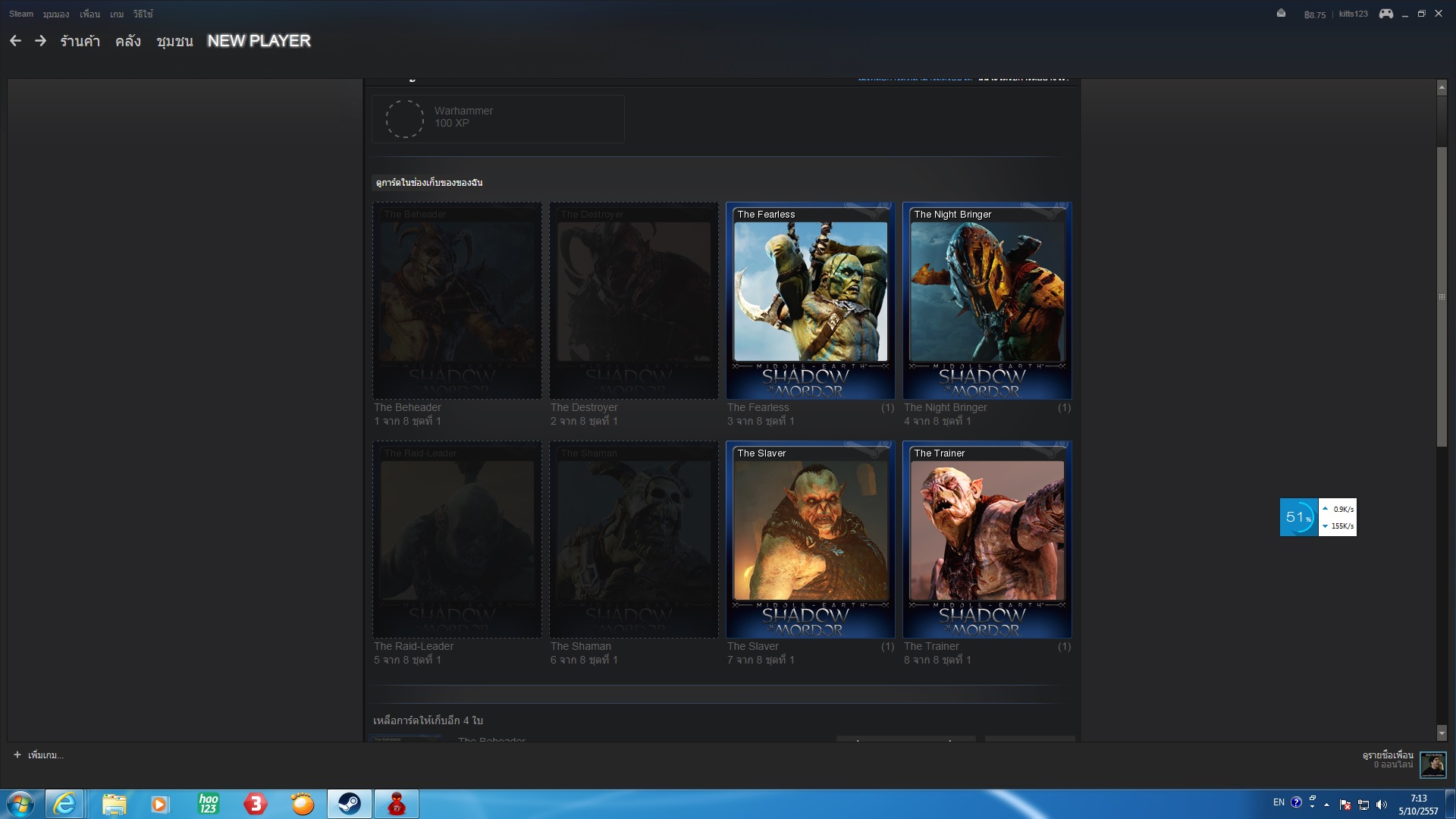1456x819 pixels.
Task: Open the friends list avatar icon
Action: [x=1432, y=764]
